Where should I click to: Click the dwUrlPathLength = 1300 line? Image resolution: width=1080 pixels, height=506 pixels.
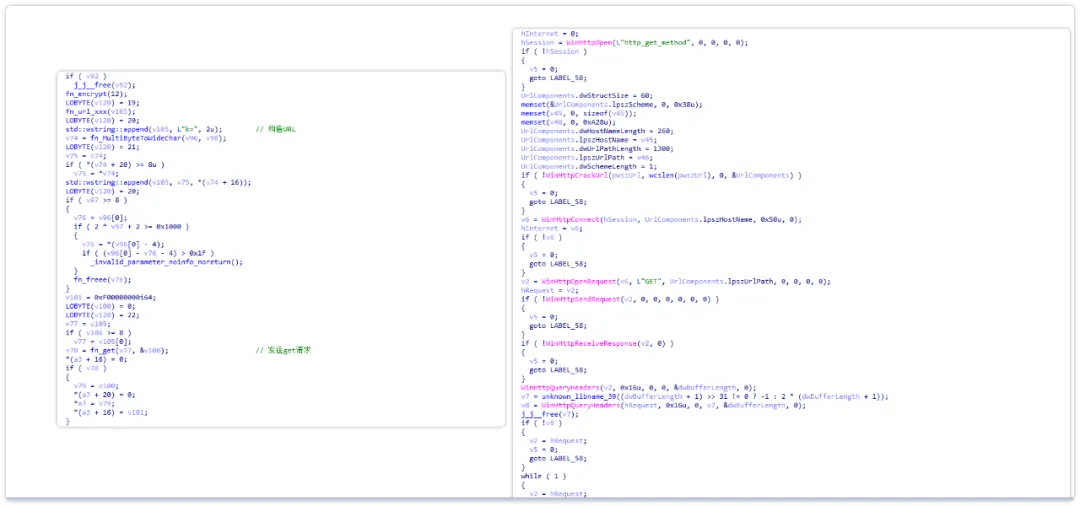coord(598,149)
